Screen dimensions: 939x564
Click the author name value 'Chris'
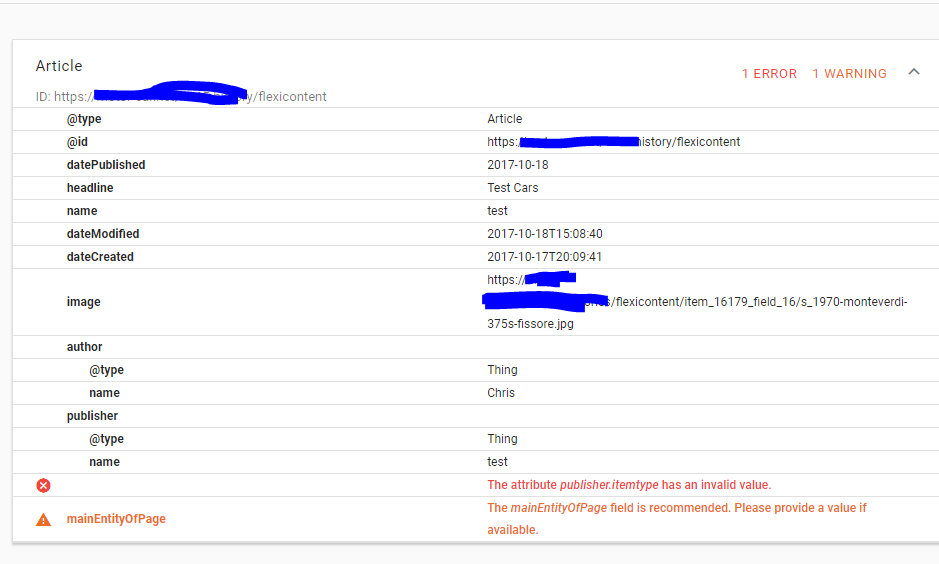tap(501, 393)
